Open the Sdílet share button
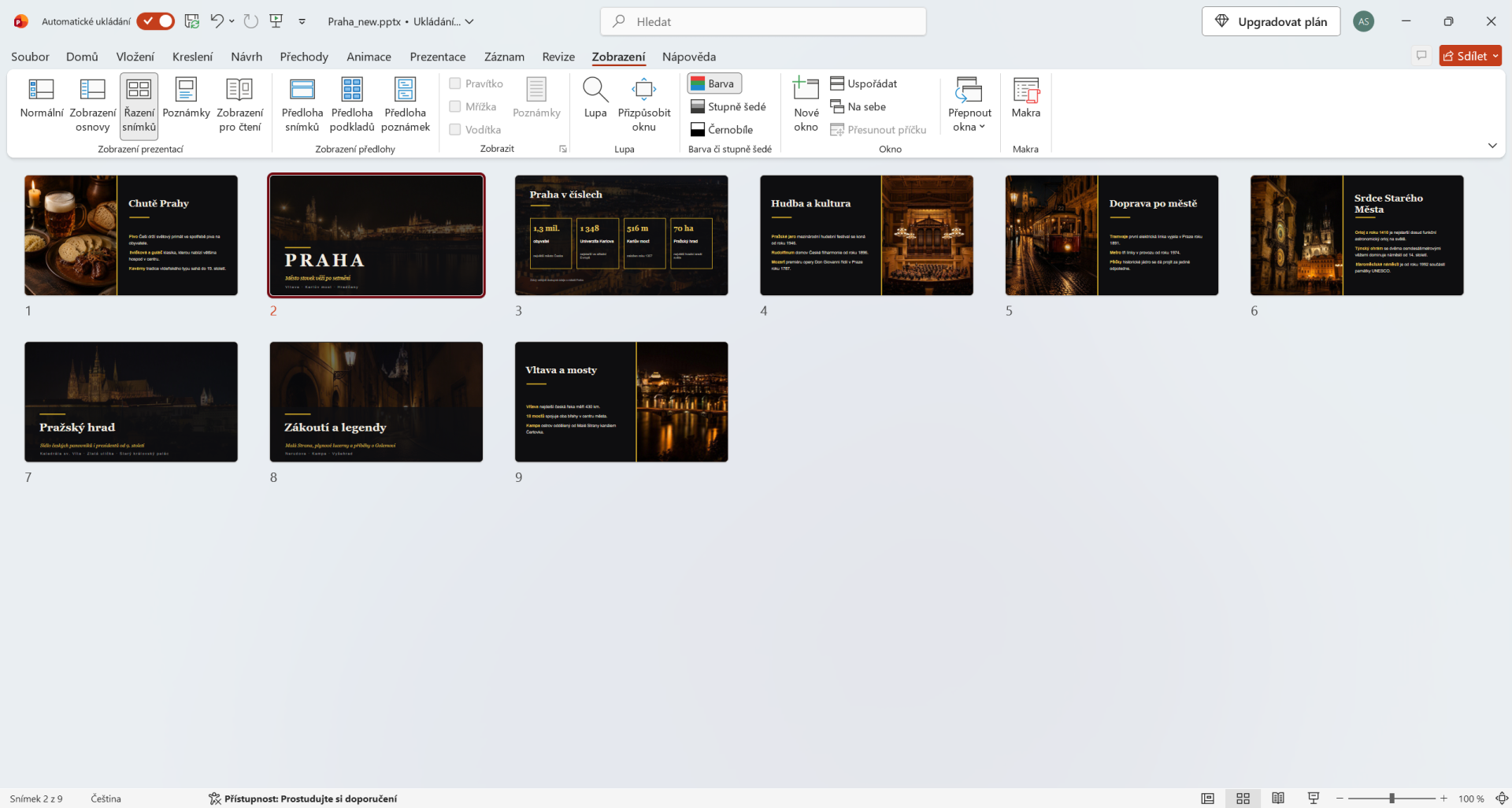1512x808 pixels. tap(1470, 56)
